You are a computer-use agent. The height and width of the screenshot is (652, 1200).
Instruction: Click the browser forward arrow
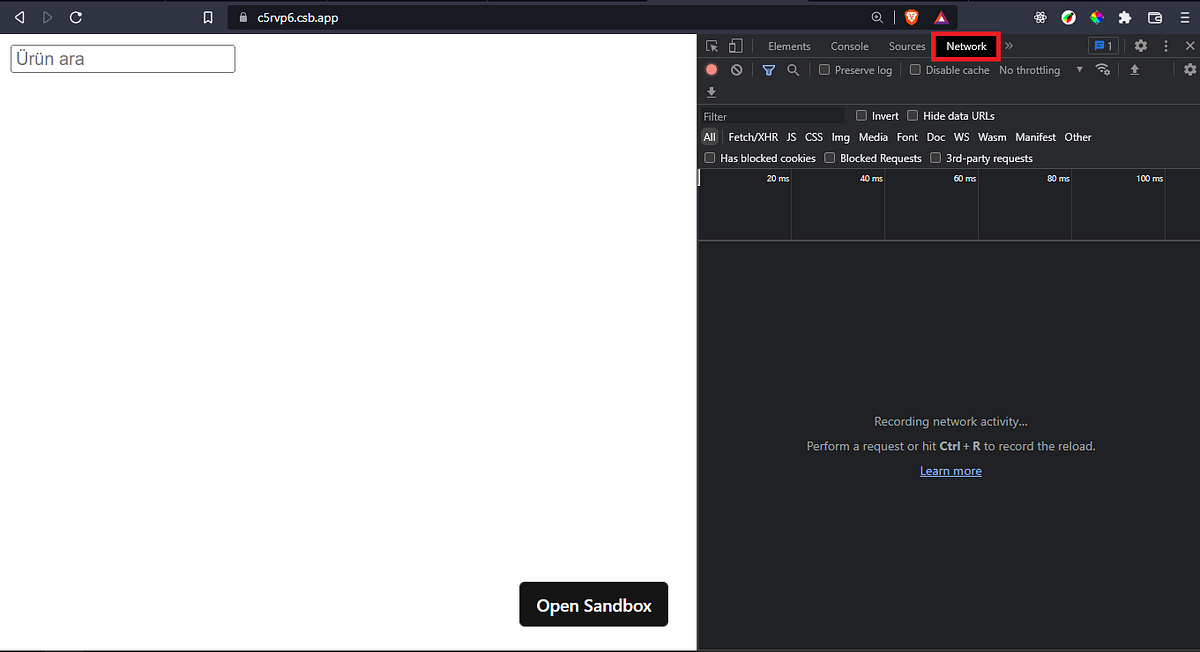click(x=47, y=17)
